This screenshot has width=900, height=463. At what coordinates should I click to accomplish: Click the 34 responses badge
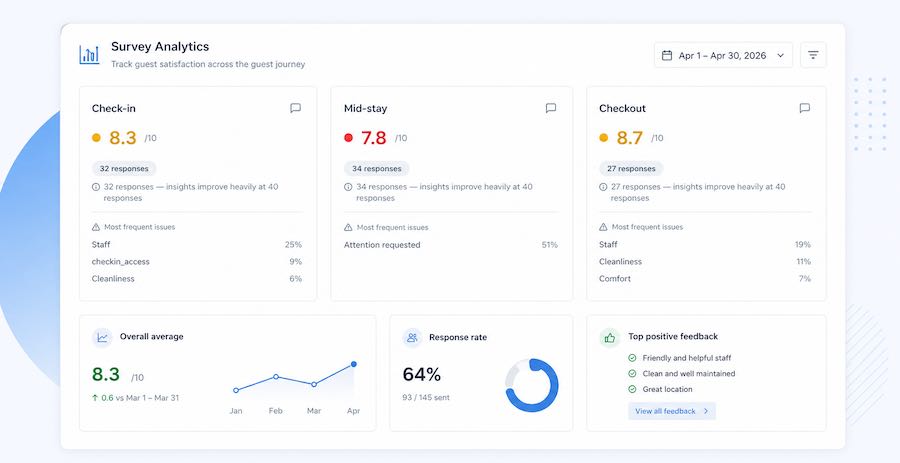[x=377, y=169]
